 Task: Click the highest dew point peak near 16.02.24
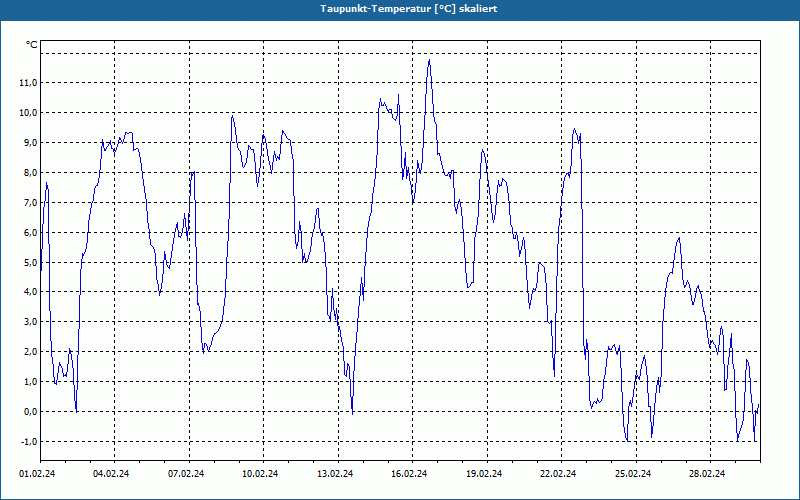(429, 60)
